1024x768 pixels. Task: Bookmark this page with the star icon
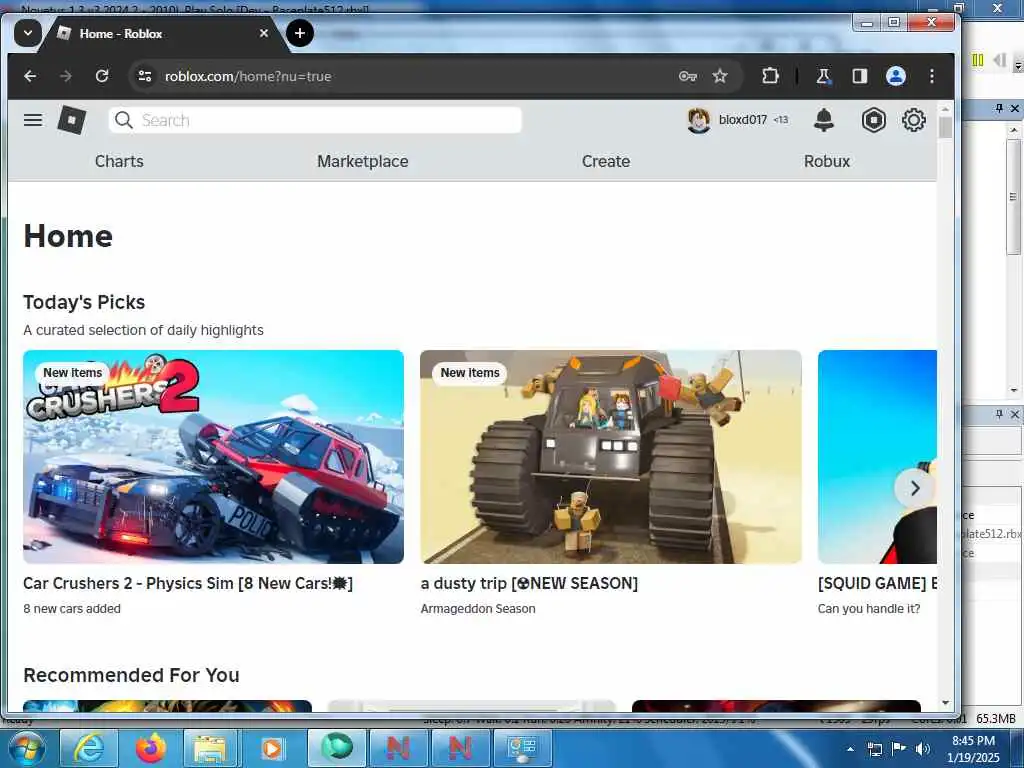pos(720,76)
